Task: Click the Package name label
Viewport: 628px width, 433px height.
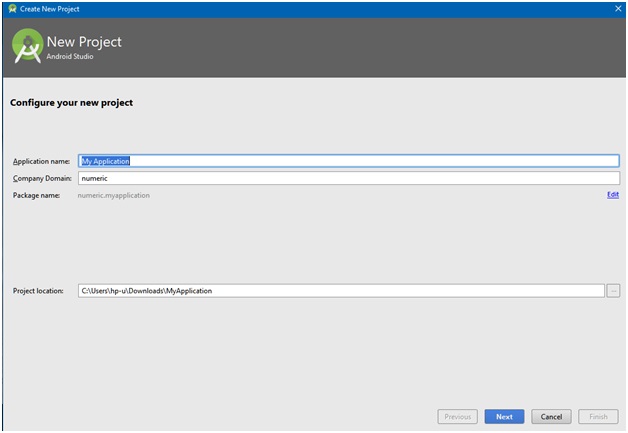Action: coord(35,195)
